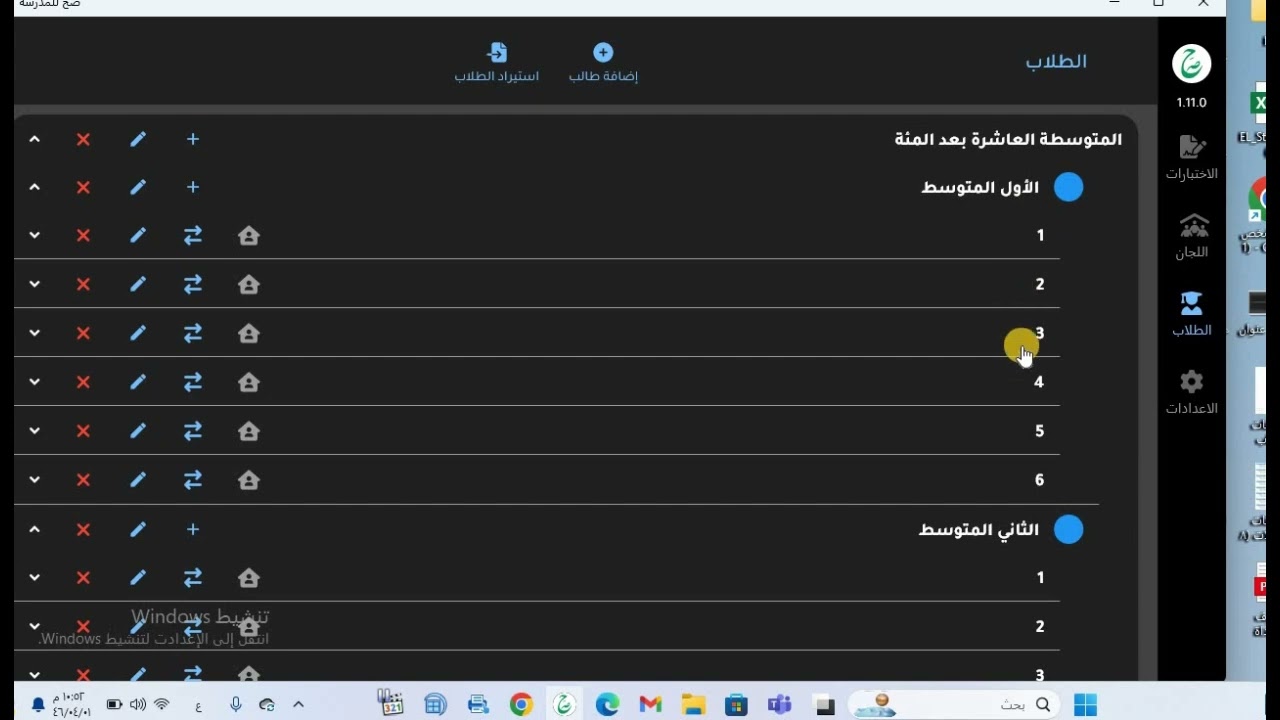Viewport: 1280px width, 720px height.
Task: Delete الثاني المتوسط using the red X
Action: 83,529
